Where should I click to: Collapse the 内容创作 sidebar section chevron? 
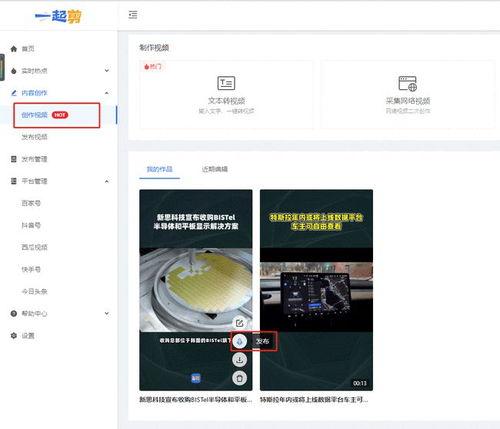(107, 93)
